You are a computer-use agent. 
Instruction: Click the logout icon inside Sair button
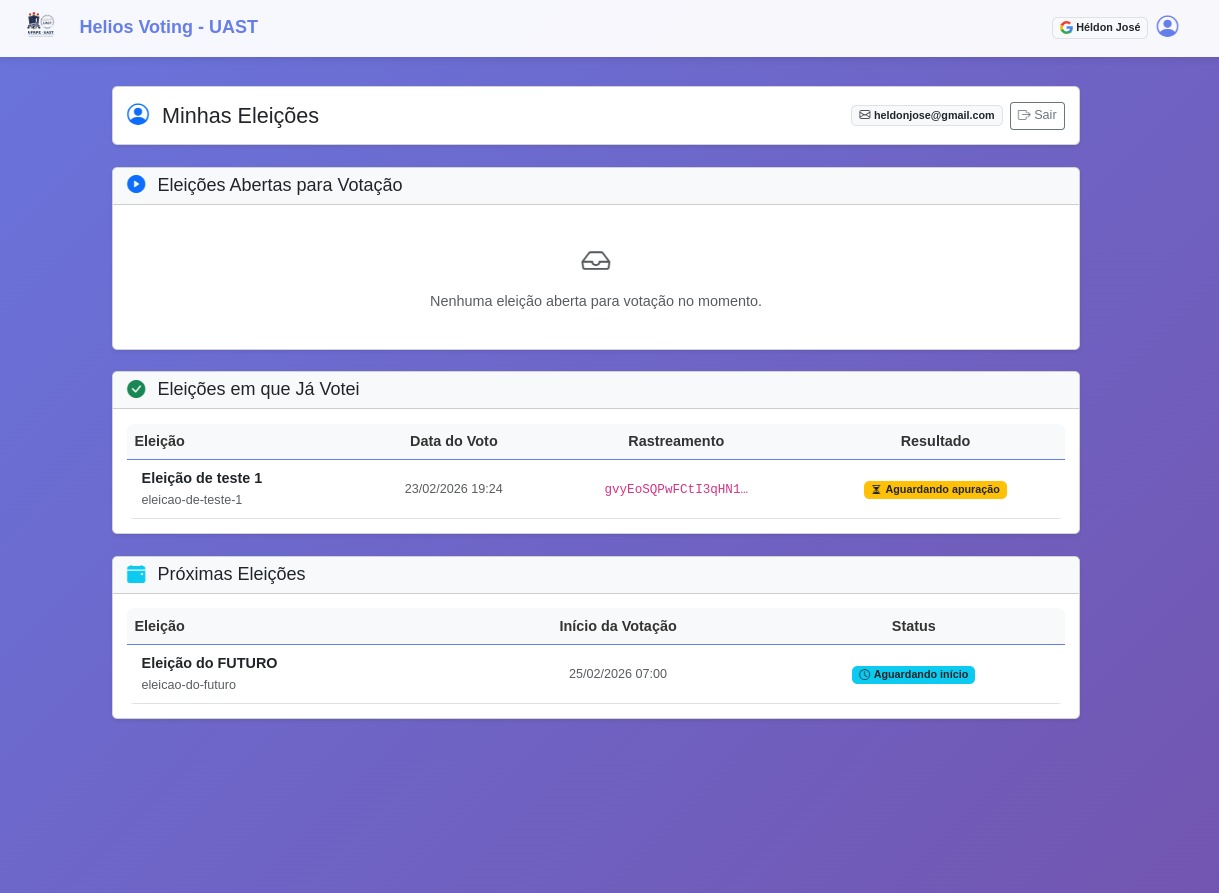coord(1024,115)
